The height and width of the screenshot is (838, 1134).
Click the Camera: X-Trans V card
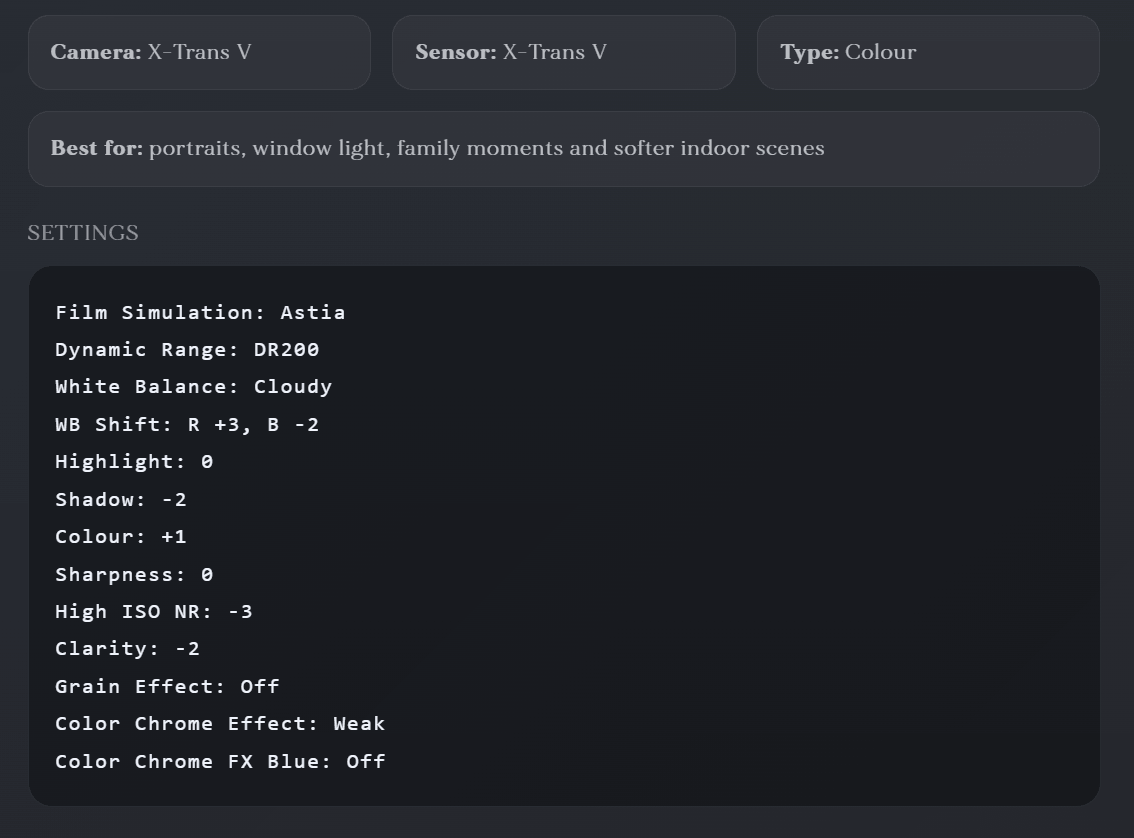tap(200, 52)
